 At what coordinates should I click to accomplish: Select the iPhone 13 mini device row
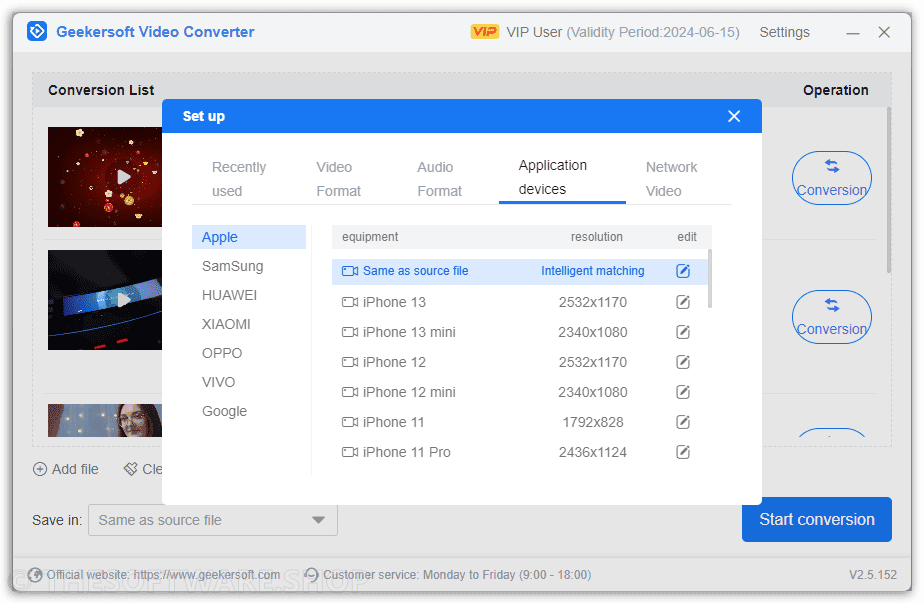point(519,332)
